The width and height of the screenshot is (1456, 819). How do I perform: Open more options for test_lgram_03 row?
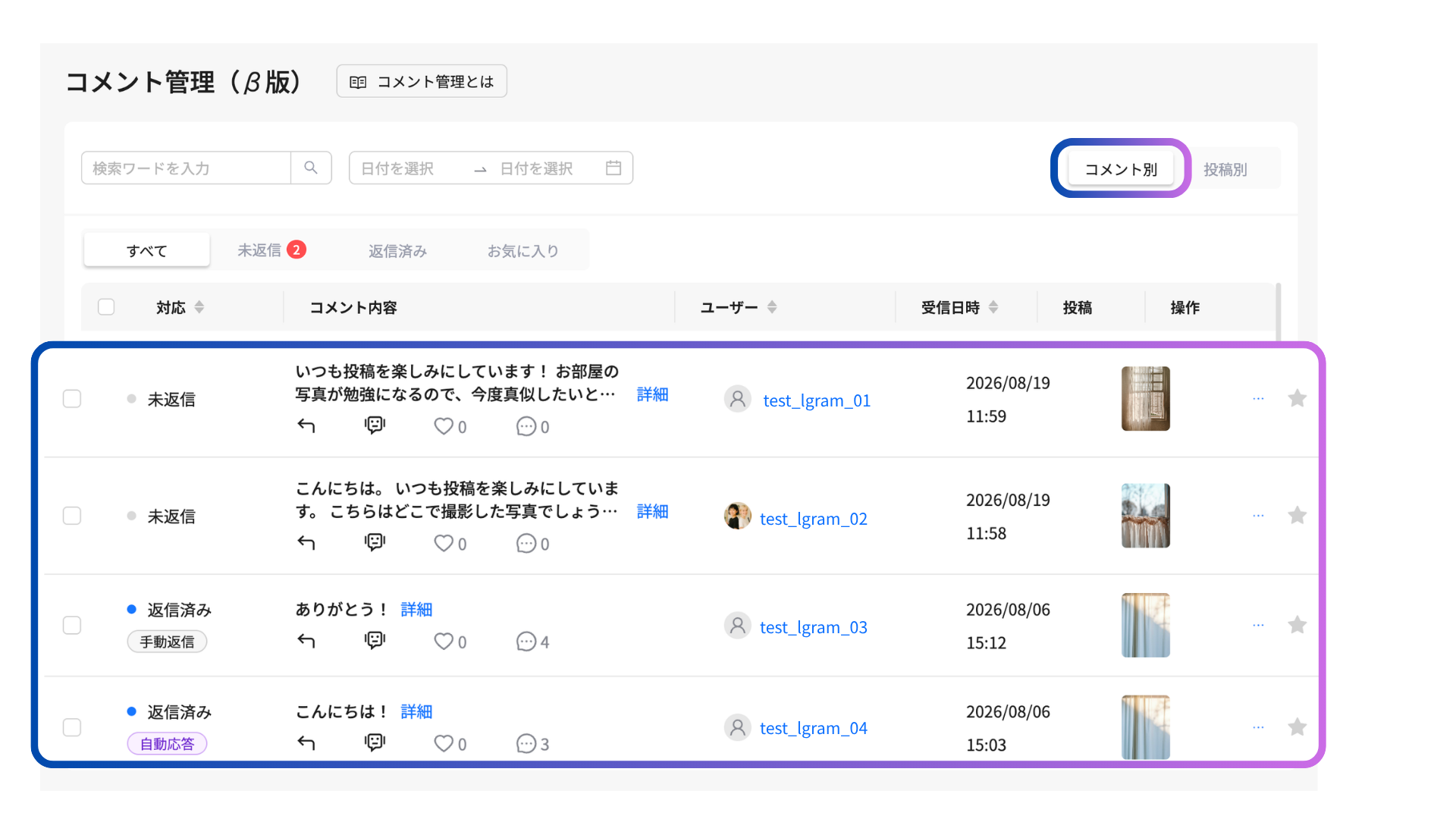1258,625
